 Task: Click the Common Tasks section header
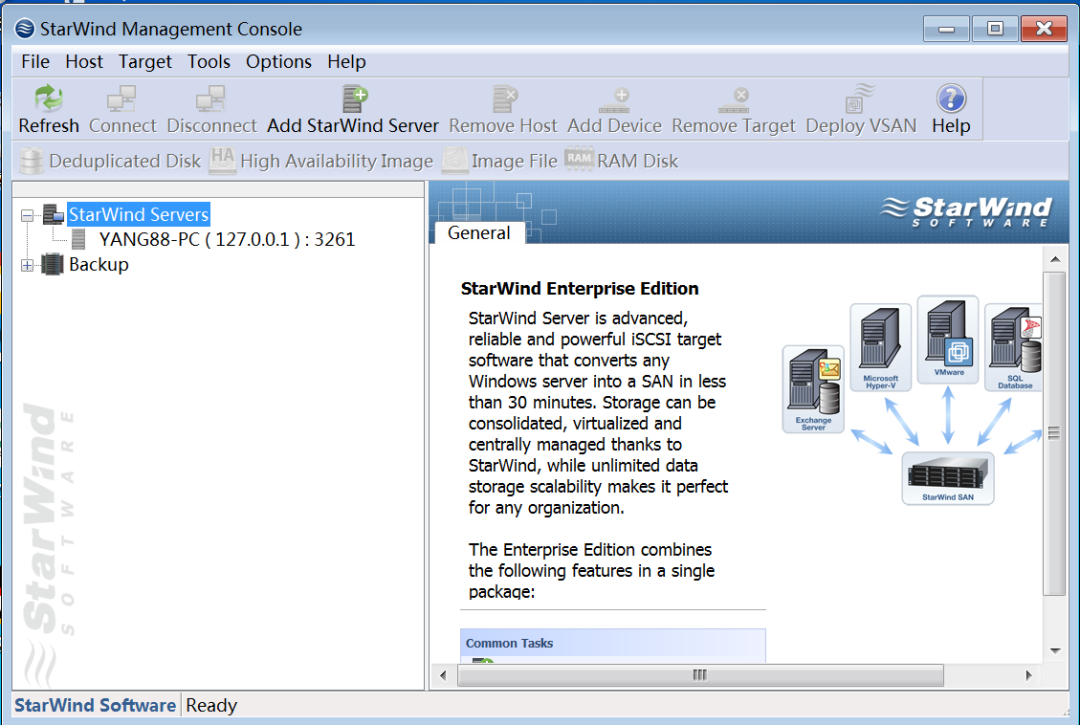612,643
